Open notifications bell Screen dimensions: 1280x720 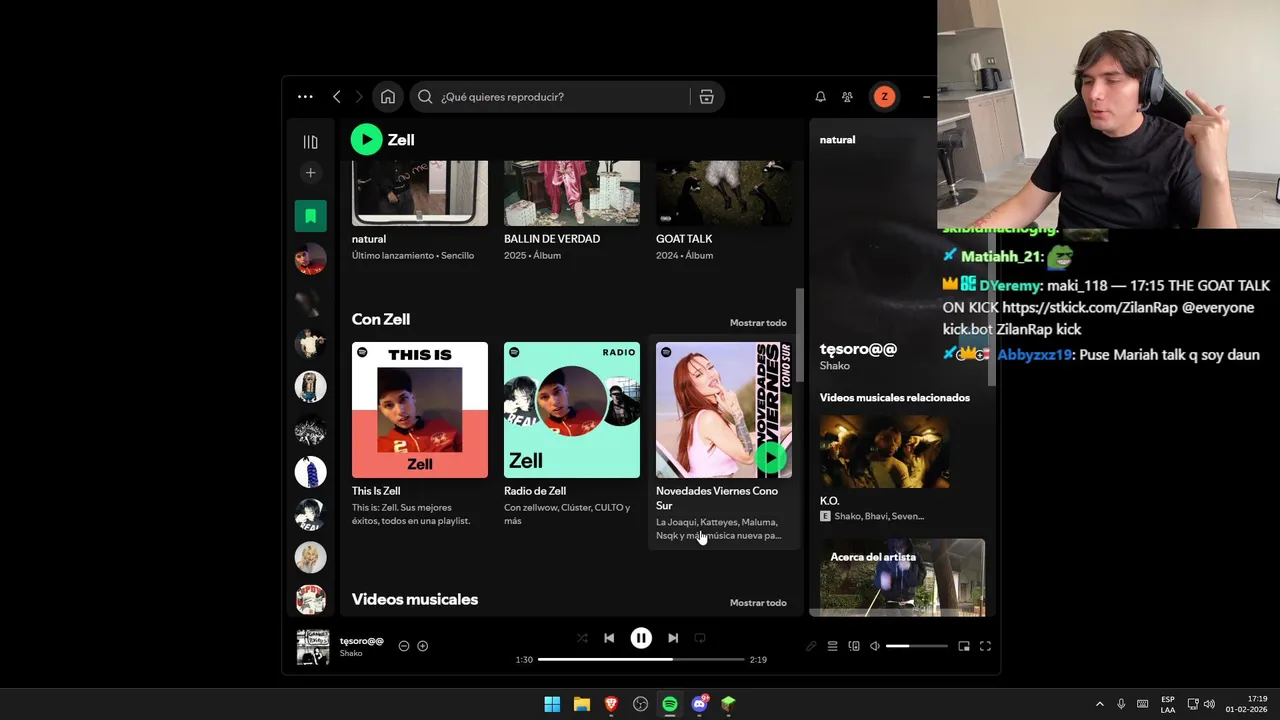(x=820, y=97)
